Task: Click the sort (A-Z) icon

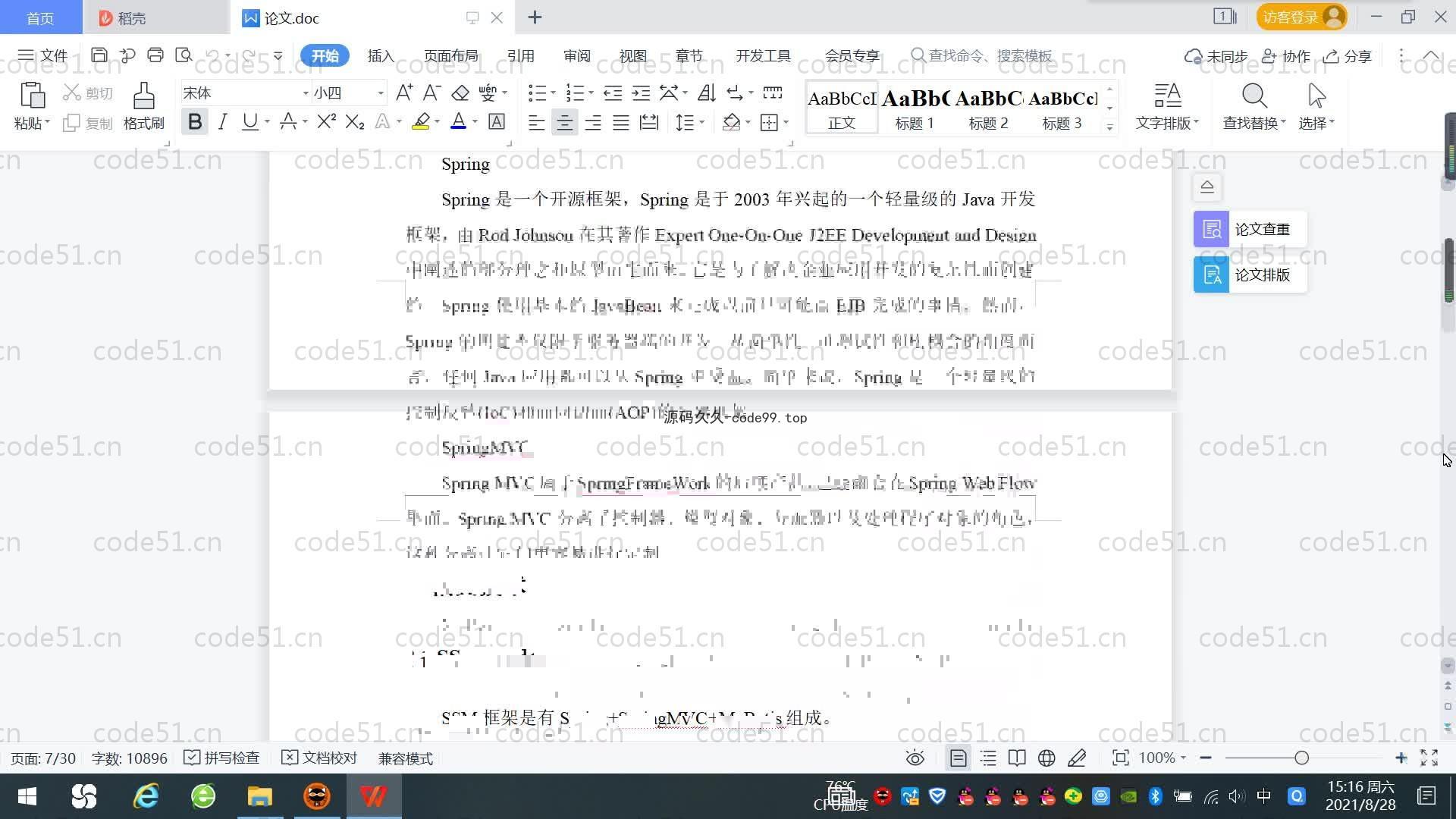Action: pos(706,93)
